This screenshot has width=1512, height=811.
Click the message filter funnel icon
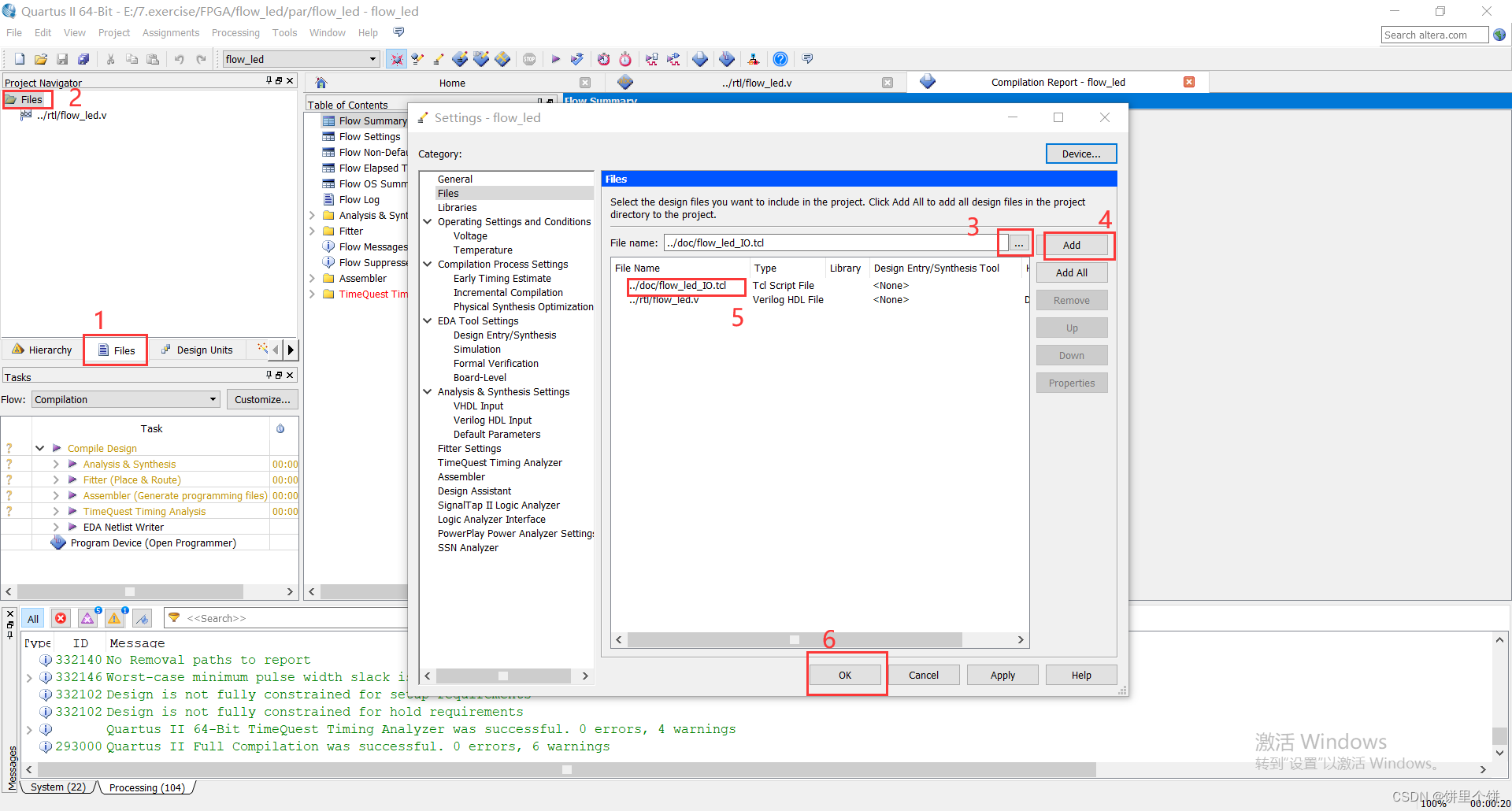[175, 618]
